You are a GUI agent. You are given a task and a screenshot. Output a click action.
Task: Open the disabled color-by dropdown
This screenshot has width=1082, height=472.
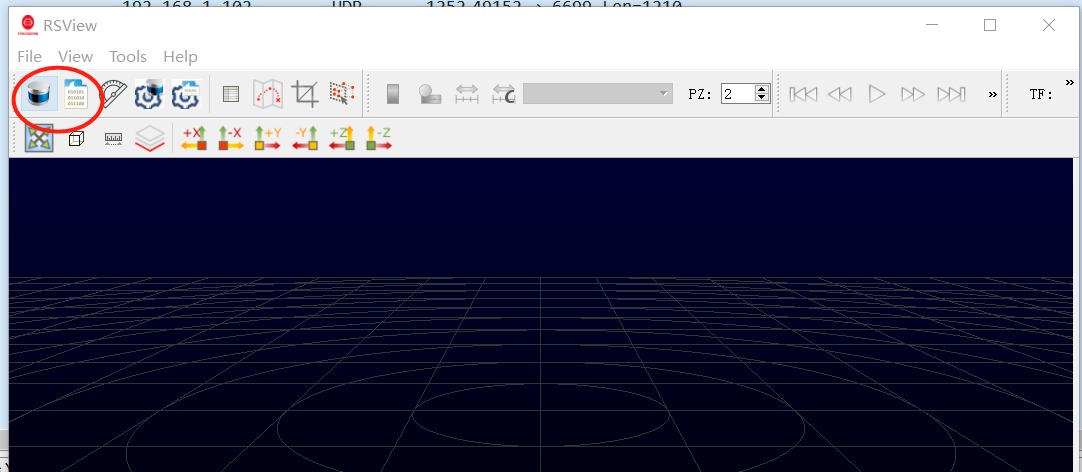tap(598, 93)
